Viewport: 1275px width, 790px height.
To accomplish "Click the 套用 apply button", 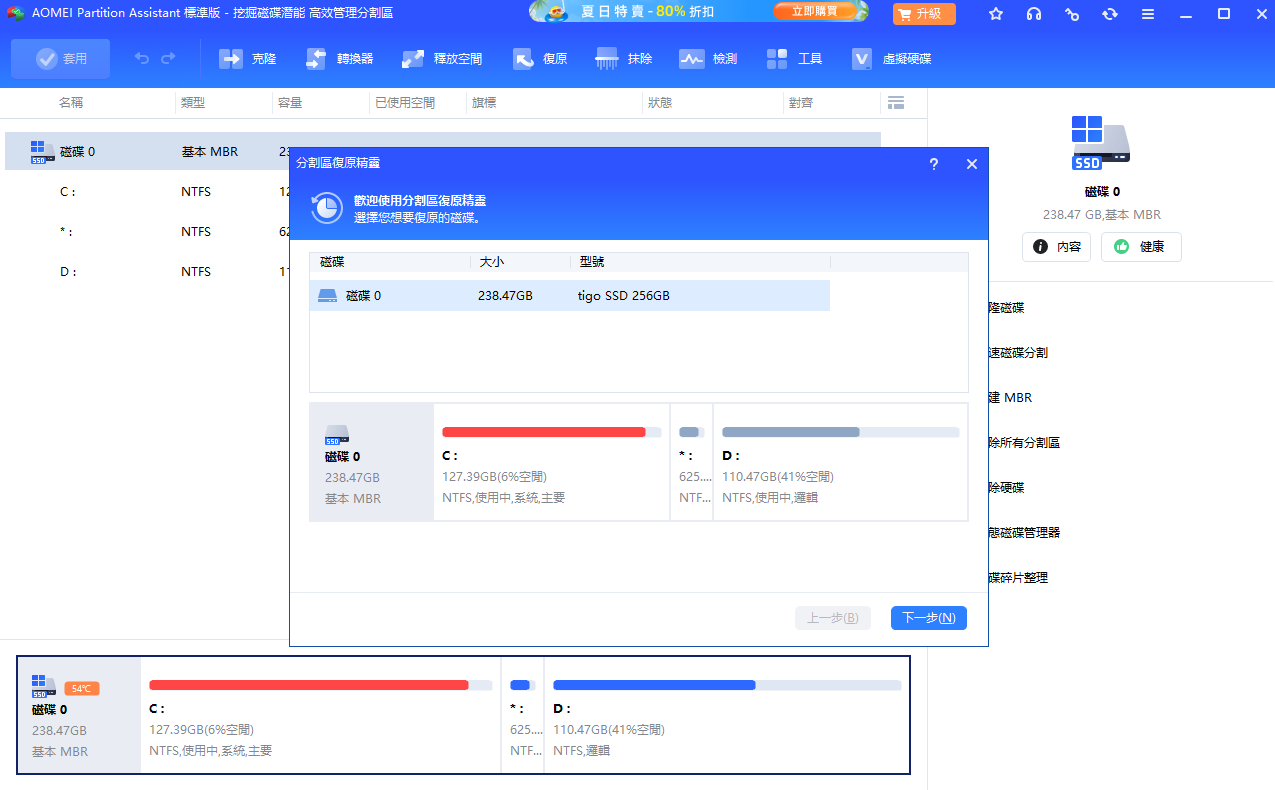I will (60, 59).
